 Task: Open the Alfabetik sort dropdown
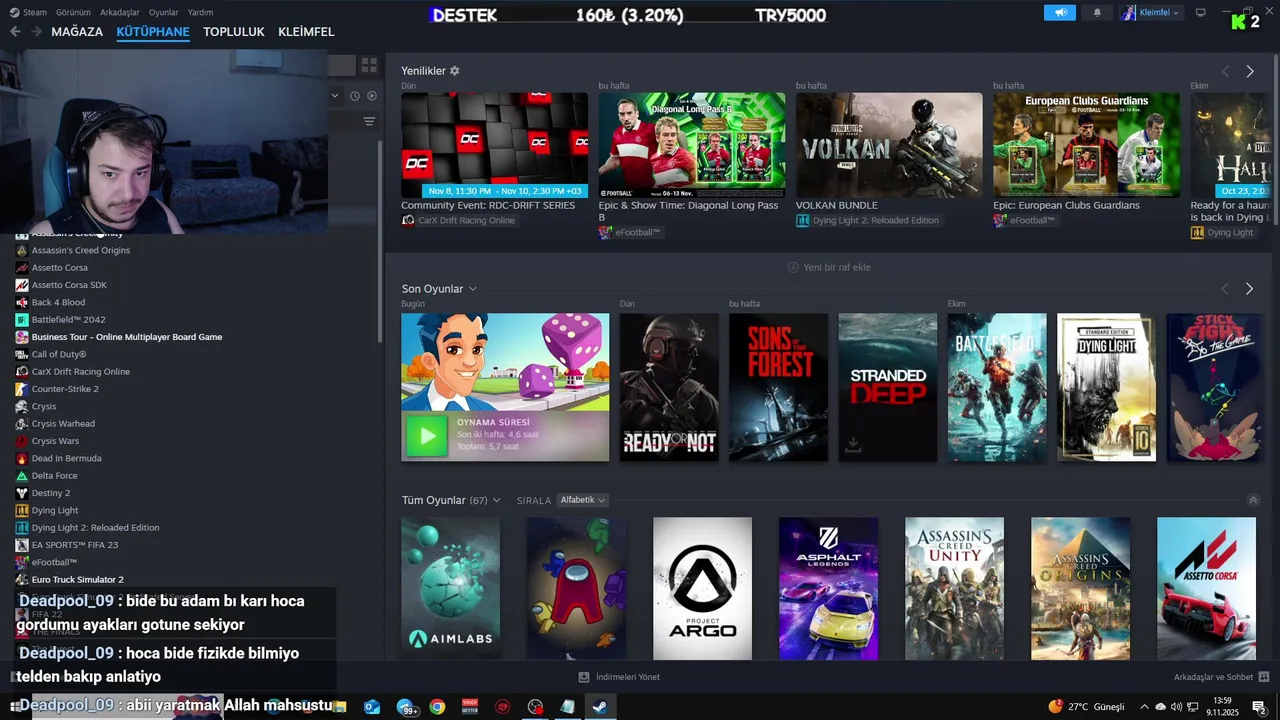583,500
